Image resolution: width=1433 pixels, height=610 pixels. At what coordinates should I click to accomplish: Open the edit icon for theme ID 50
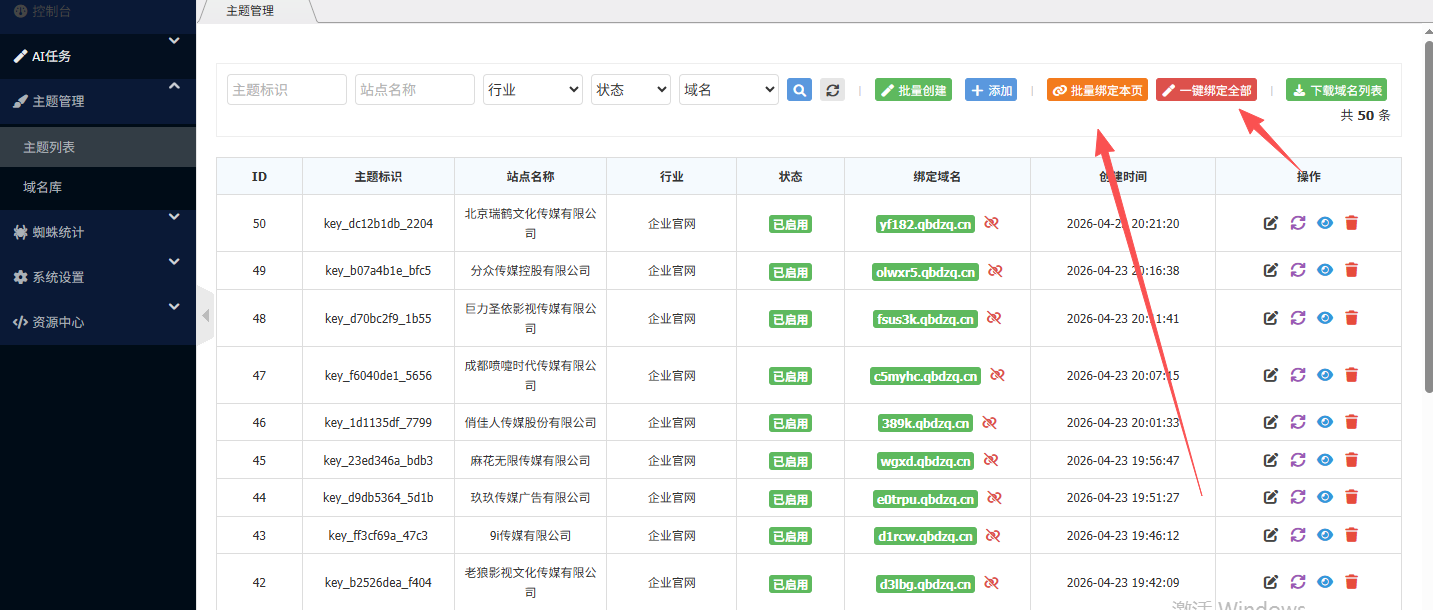(x=1270, y=223)
